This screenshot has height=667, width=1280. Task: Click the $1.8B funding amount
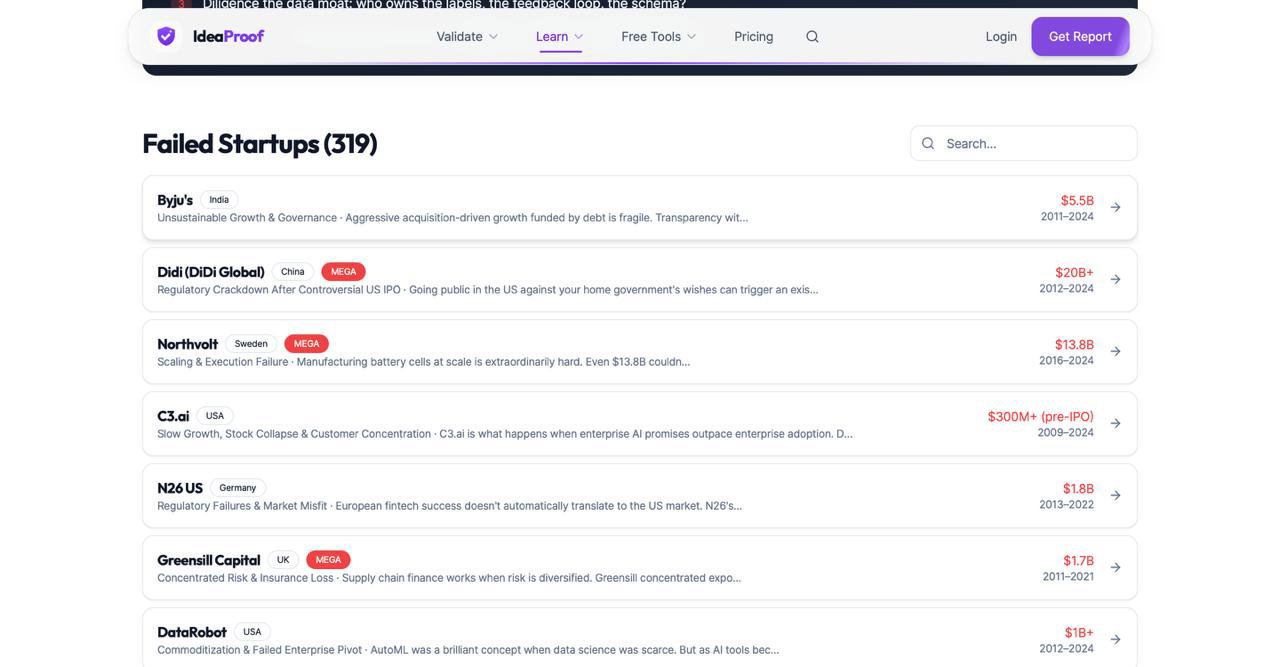[1078, 488]
